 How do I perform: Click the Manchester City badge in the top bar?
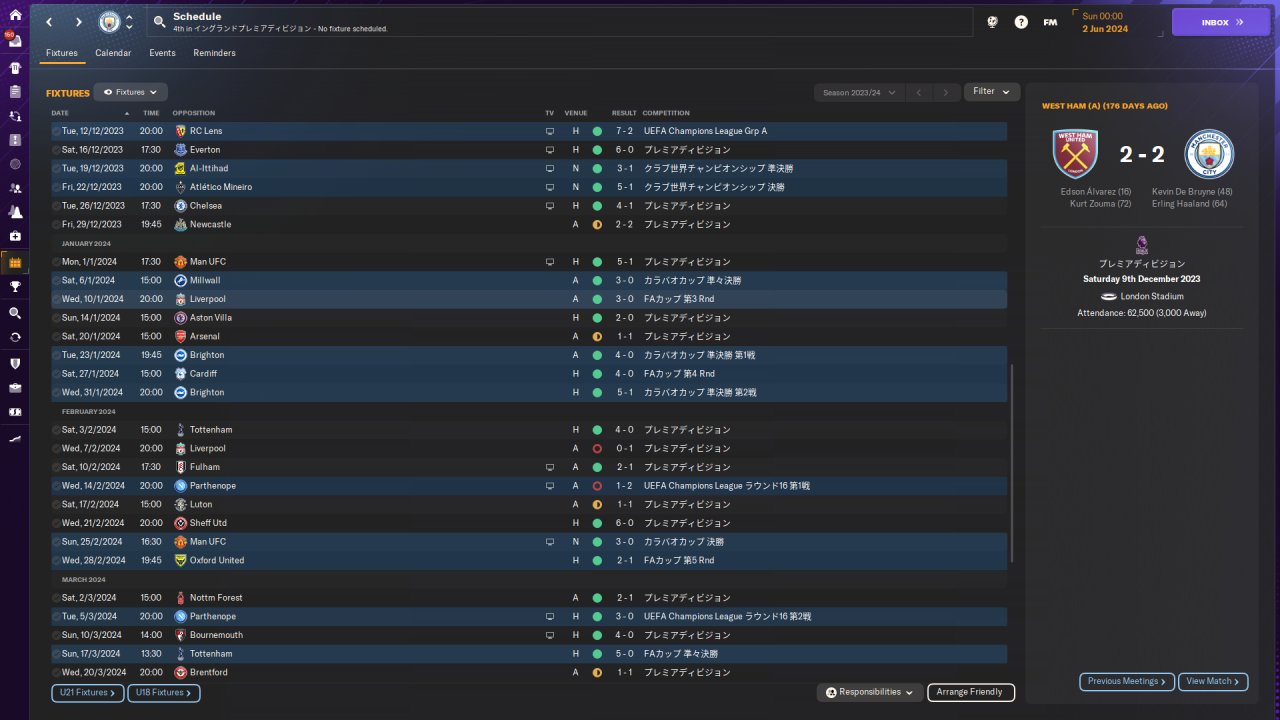[108, 22]
